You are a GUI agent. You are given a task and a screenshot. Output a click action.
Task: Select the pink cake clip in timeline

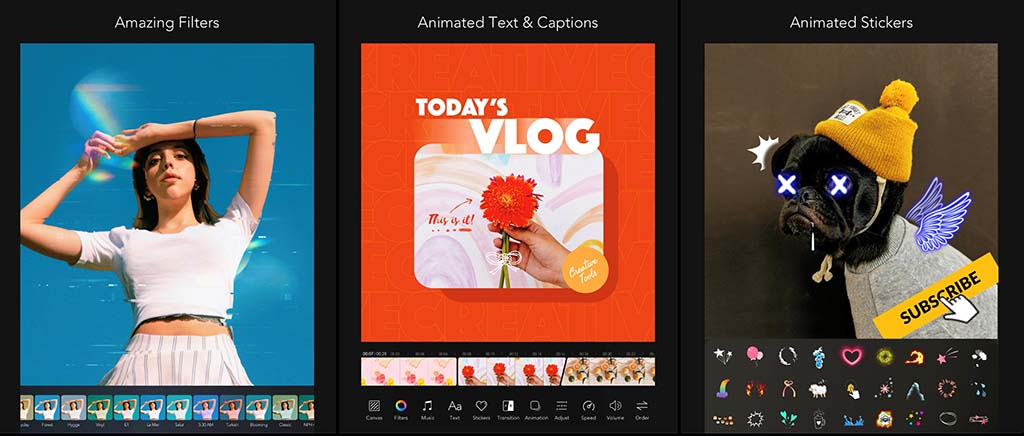coord(409,371)
